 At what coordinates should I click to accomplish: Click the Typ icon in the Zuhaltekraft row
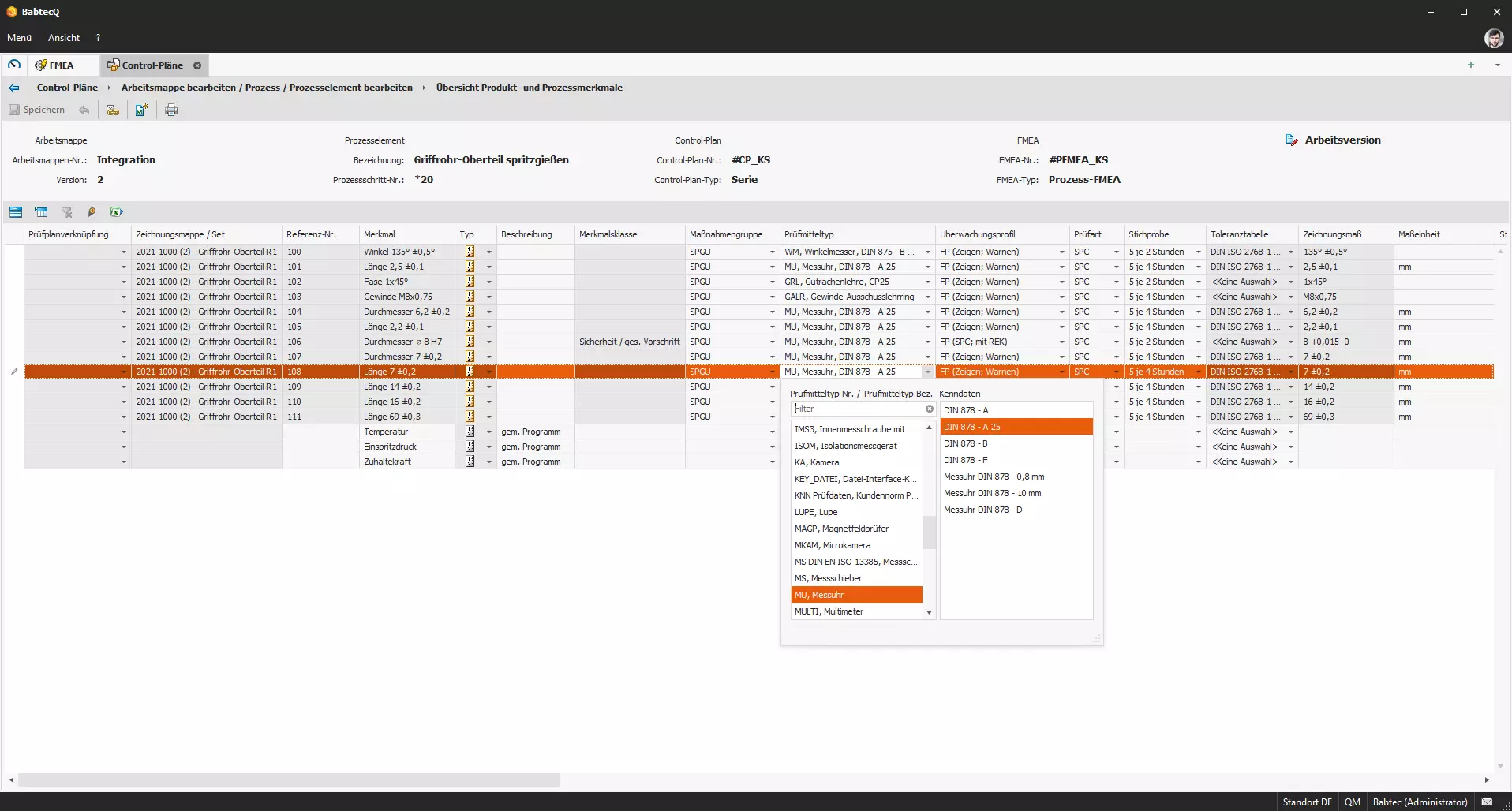[470, 462]
